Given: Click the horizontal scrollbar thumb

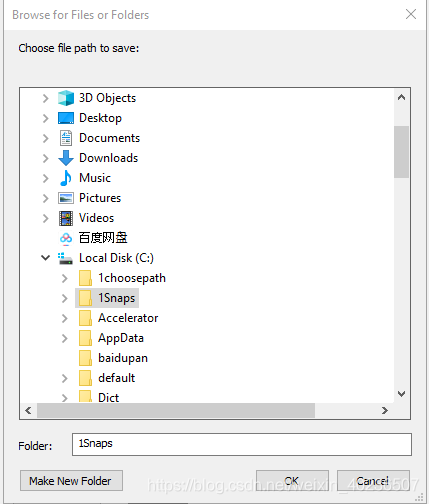Looking at the screenshot, I should (176, 410).
